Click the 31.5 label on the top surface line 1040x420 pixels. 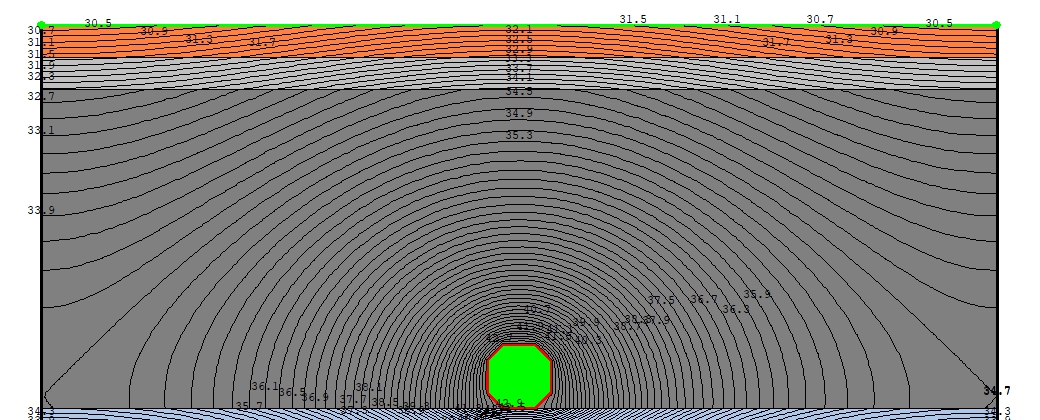click(x=633, y=19)
